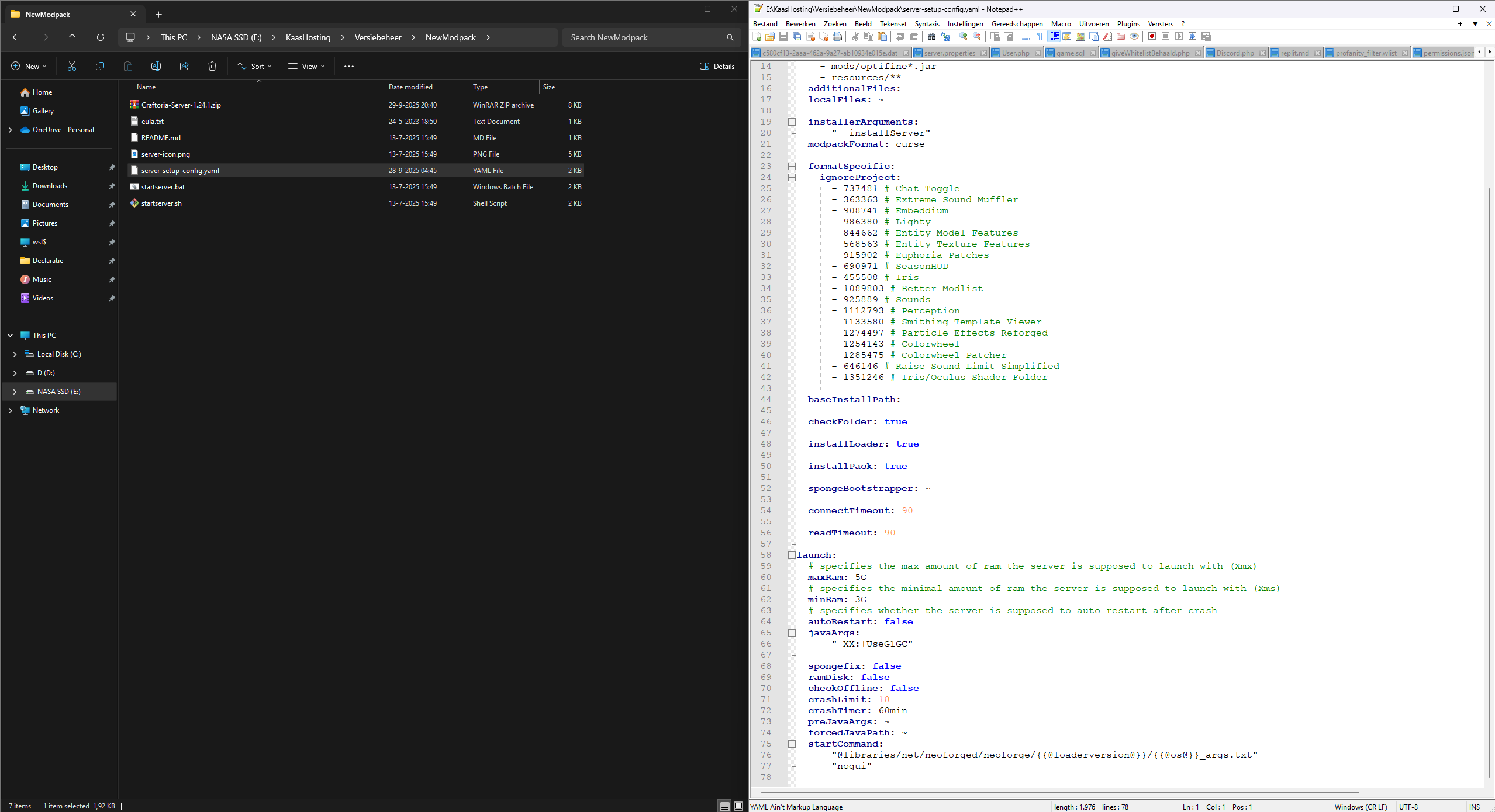Click the Cut scissors icon in Explorer
The image size is (1495, 812).
point(72,66)
